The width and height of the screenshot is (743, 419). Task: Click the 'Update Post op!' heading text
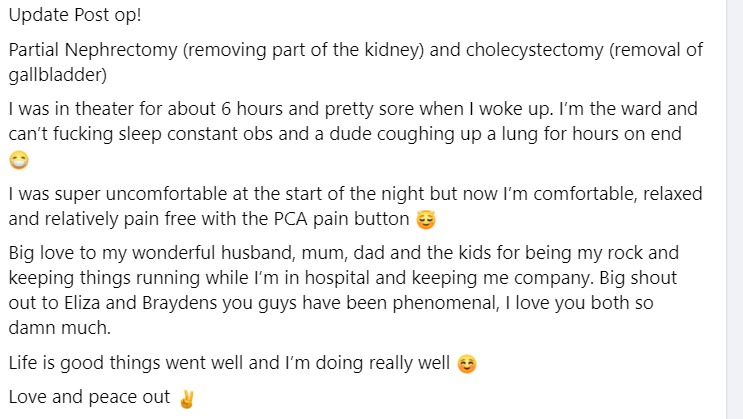click(x=75, y=15)
